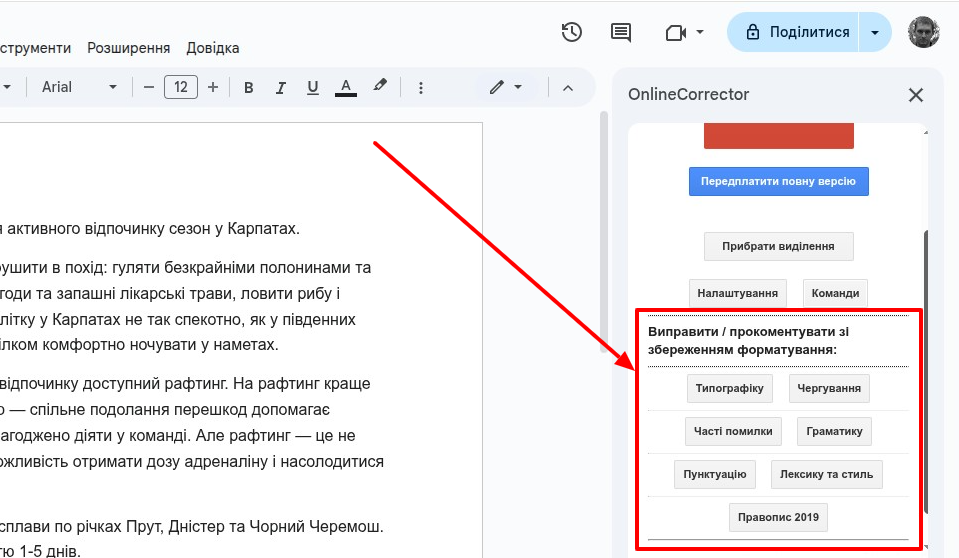Click the document vertical scrollbar
Screen dimensions: 959x558
604,232
